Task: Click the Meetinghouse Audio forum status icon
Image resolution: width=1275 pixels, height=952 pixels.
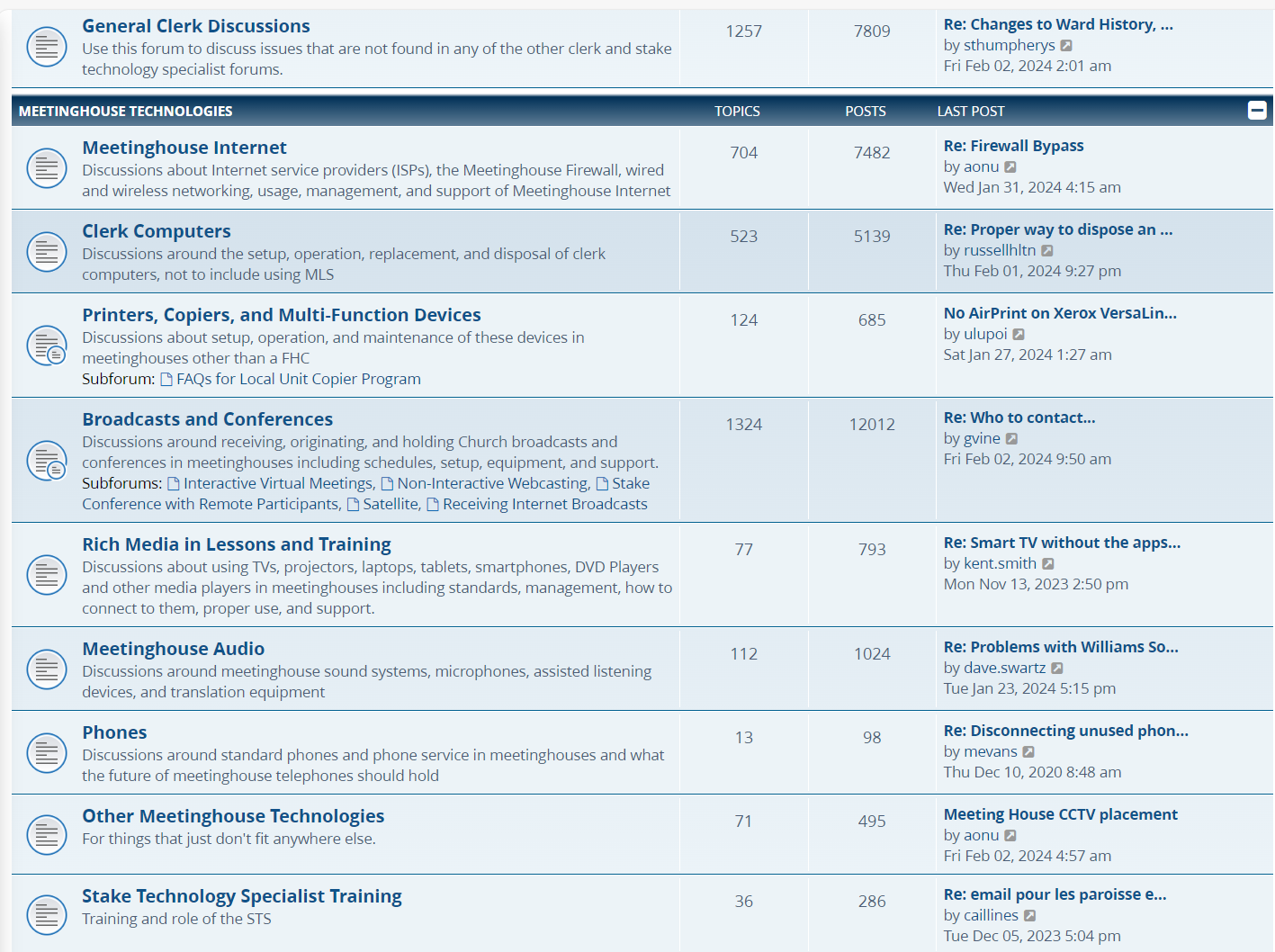Action: click(x=47, y=669)
